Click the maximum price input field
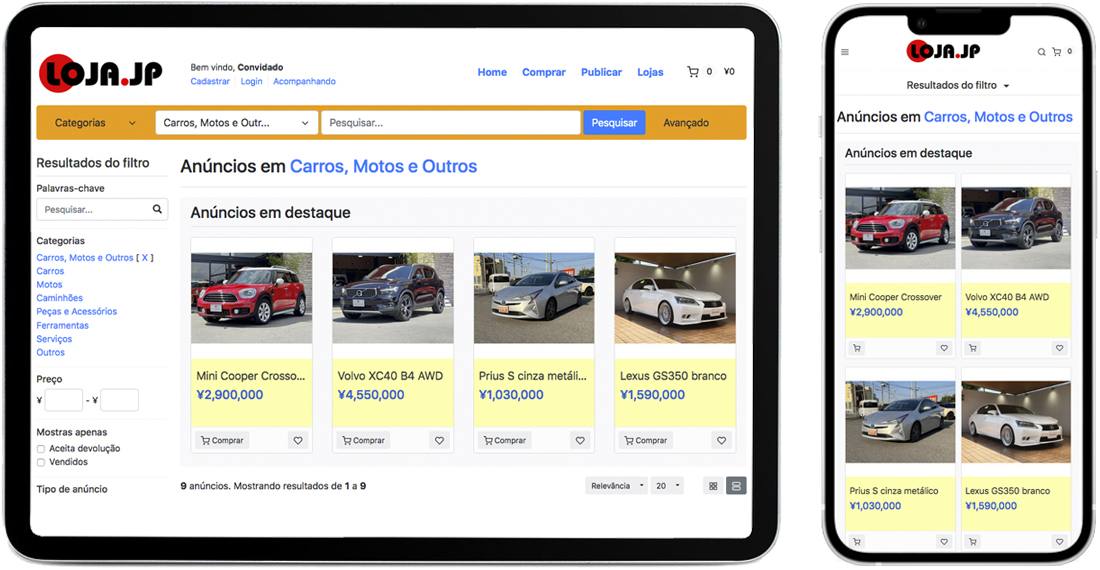 (x=119, y=400)
